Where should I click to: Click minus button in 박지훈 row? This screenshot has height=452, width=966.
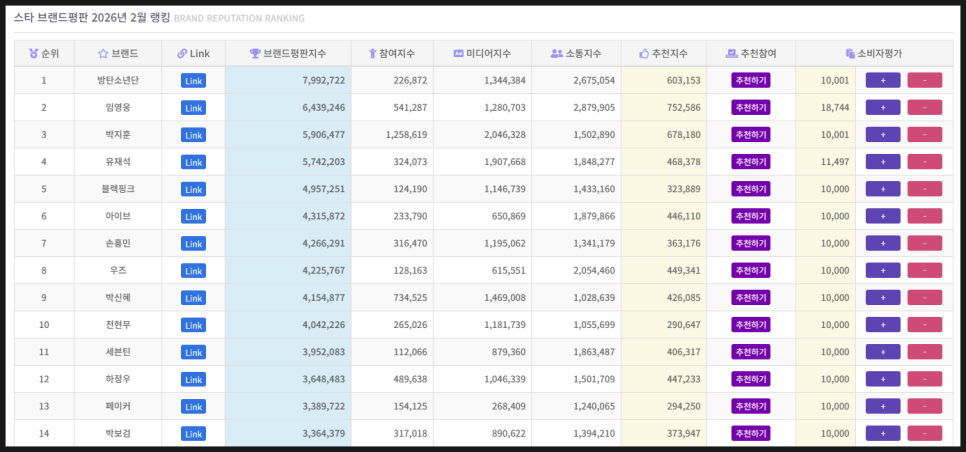click(x=925, y=135)
